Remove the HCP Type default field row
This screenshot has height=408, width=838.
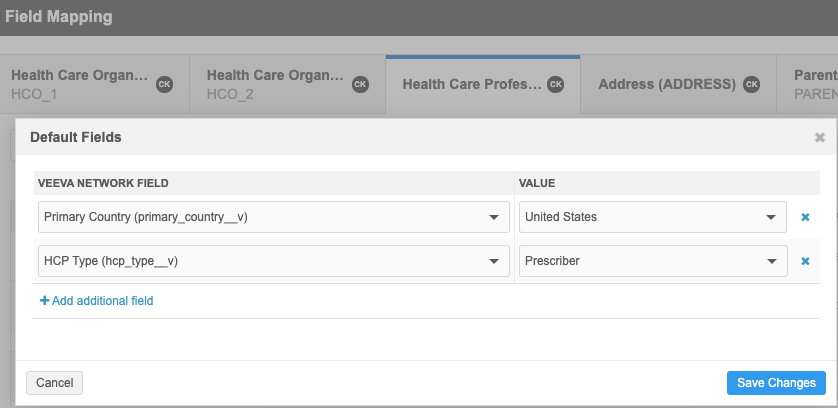pos(805,261)
